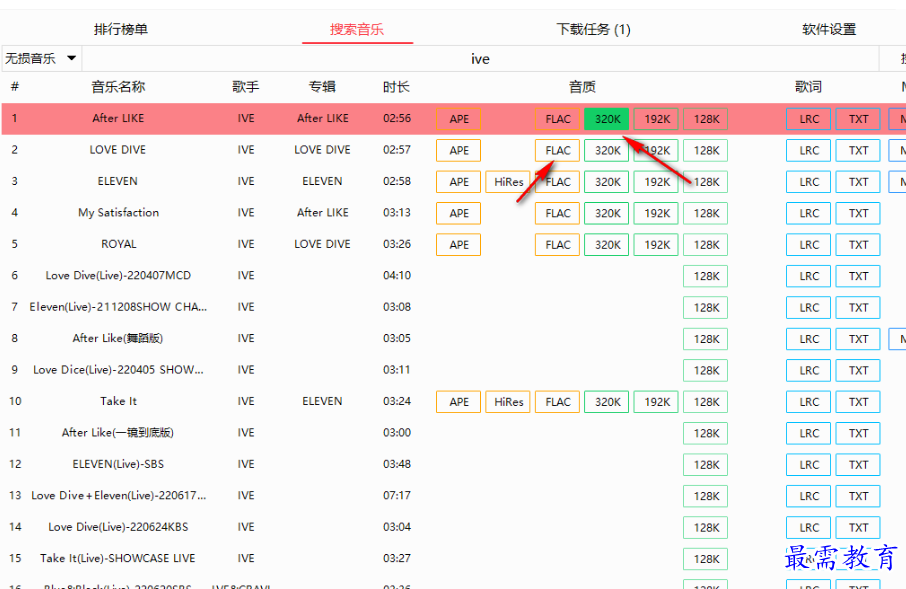Select song title After LIKE in row 1

(x=118, y=118)
